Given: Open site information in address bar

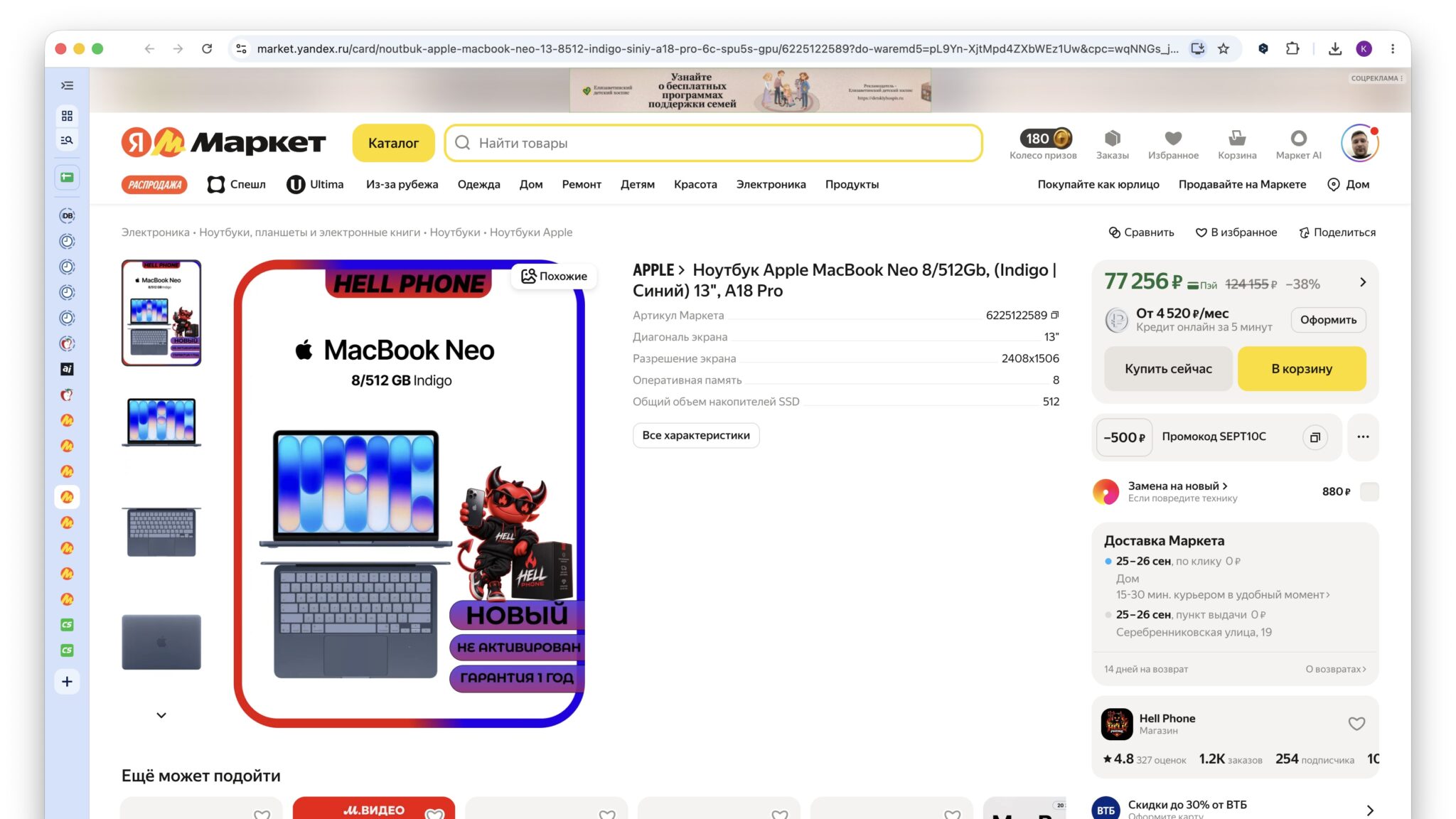Looking at the screenshot, I should click(242, 48).
